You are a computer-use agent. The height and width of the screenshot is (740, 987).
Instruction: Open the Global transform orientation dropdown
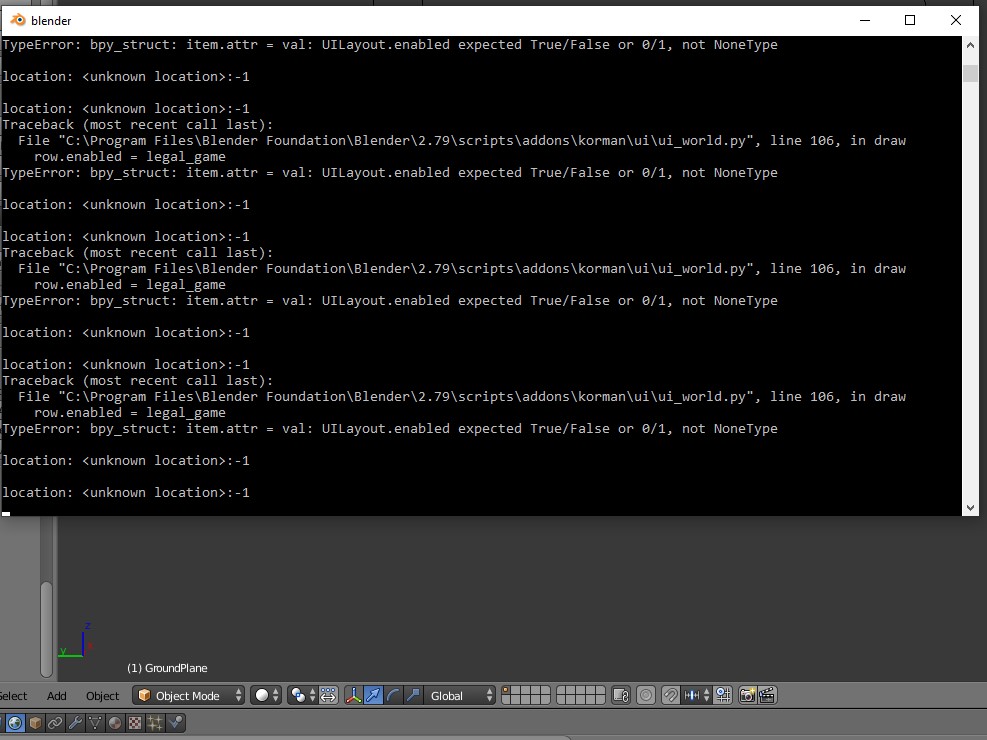tap(461, 695)
